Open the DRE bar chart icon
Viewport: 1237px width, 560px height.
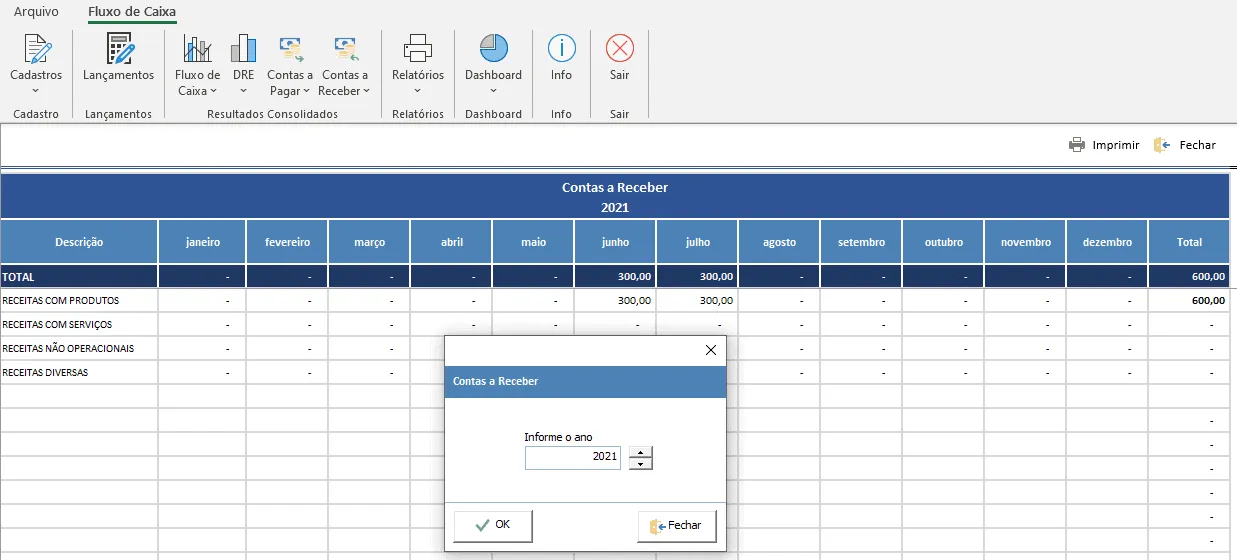pos(243,48)
